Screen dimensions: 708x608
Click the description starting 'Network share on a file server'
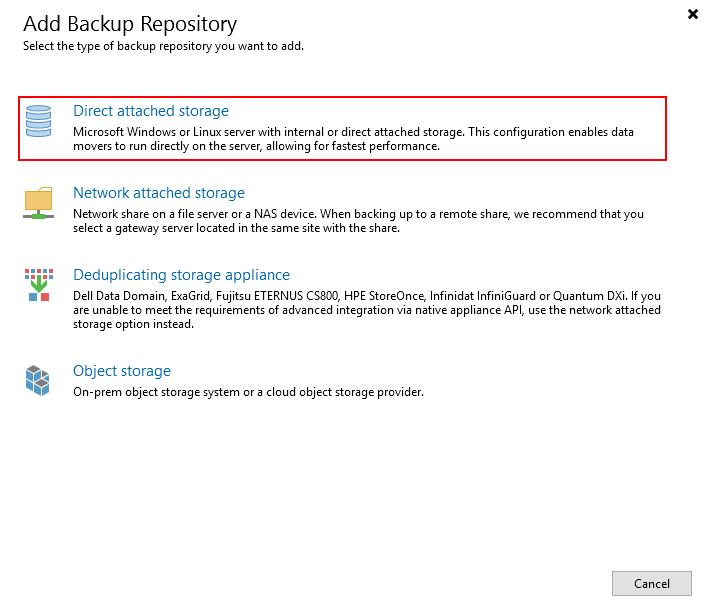[359, 221]
